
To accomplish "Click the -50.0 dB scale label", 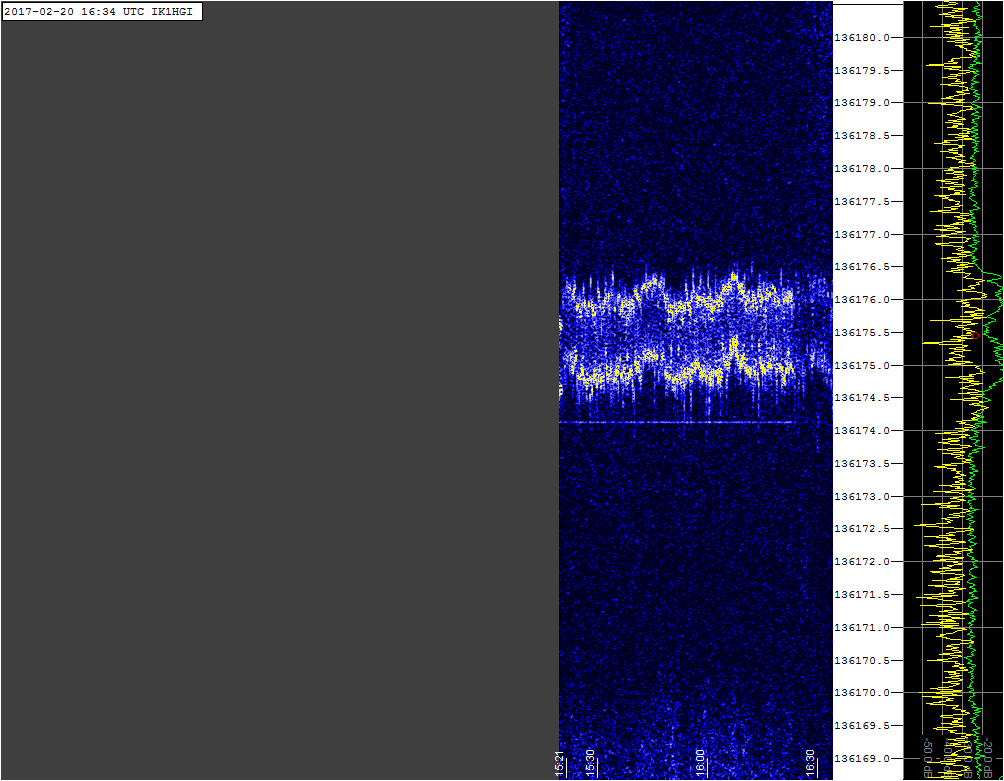I will [x=927, y=757].
